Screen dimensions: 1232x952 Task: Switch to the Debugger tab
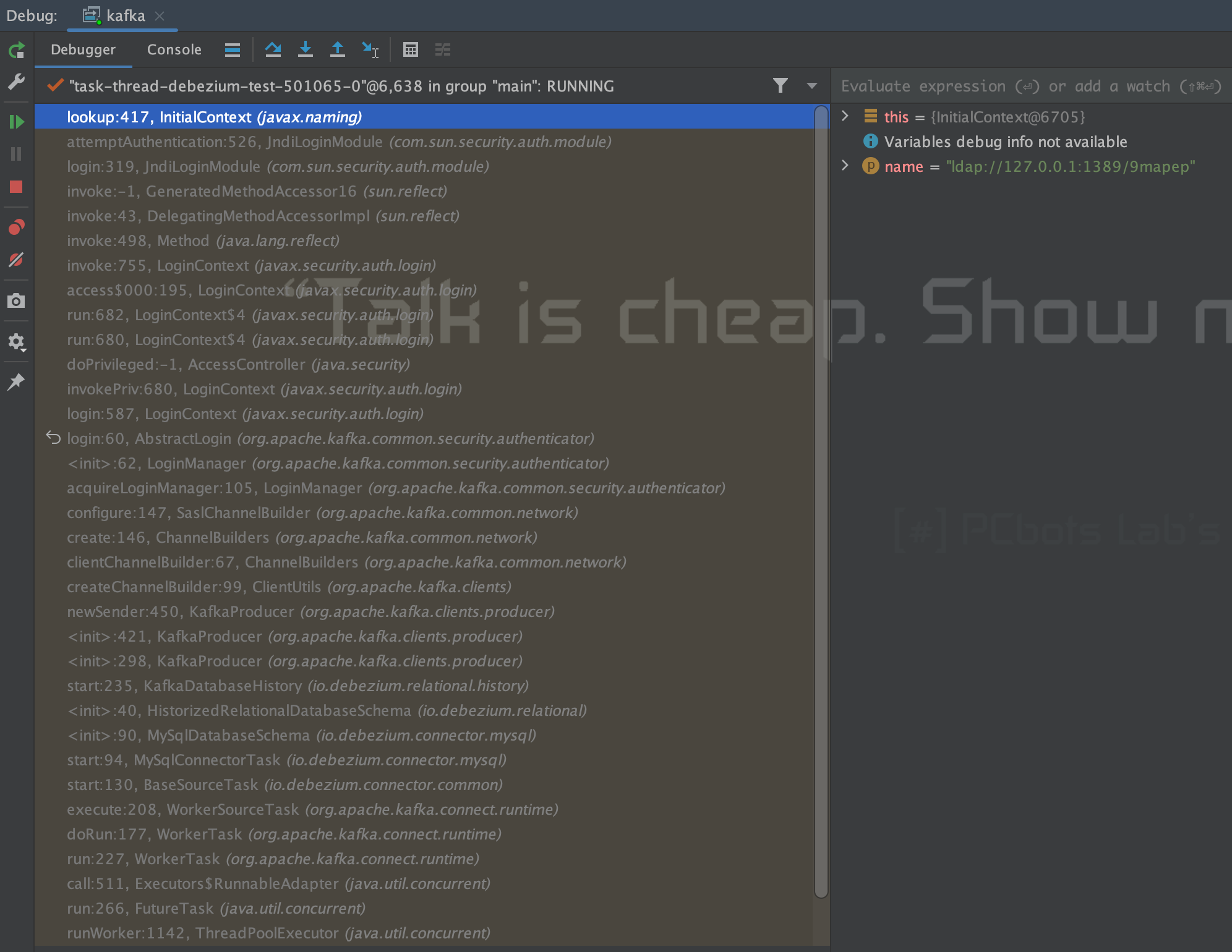pos(83,49)
